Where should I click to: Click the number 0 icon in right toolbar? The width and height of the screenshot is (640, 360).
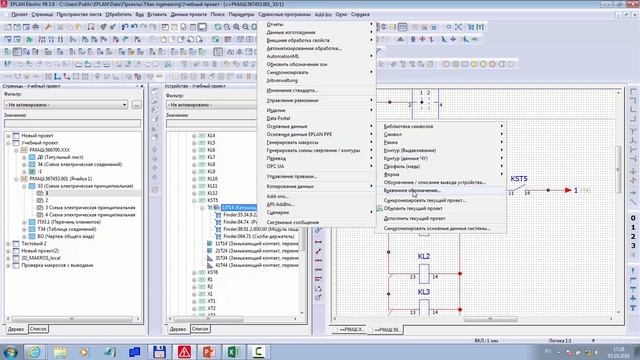pos(633,218)
